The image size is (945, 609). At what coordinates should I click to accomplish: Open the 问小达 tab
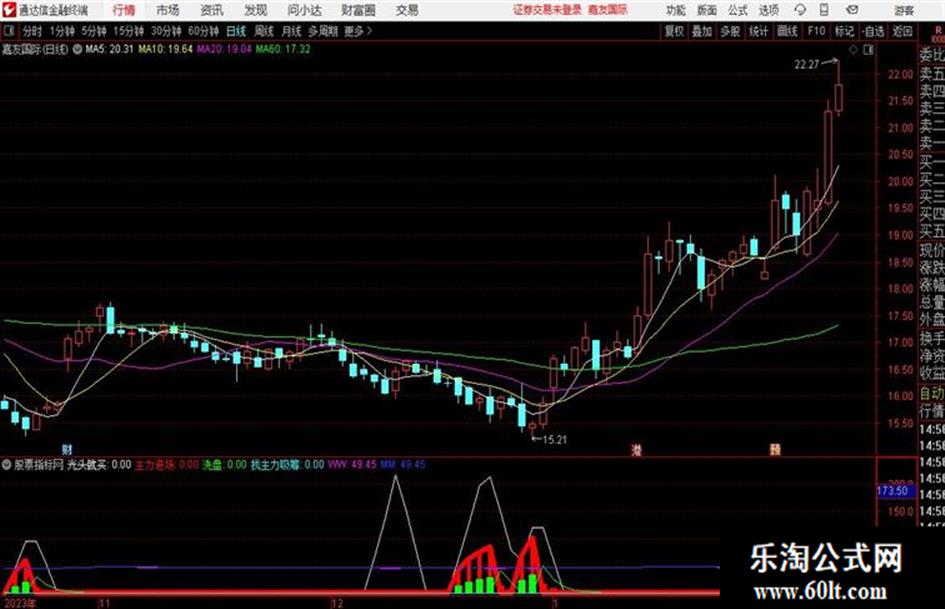click(x=304, y=10)
